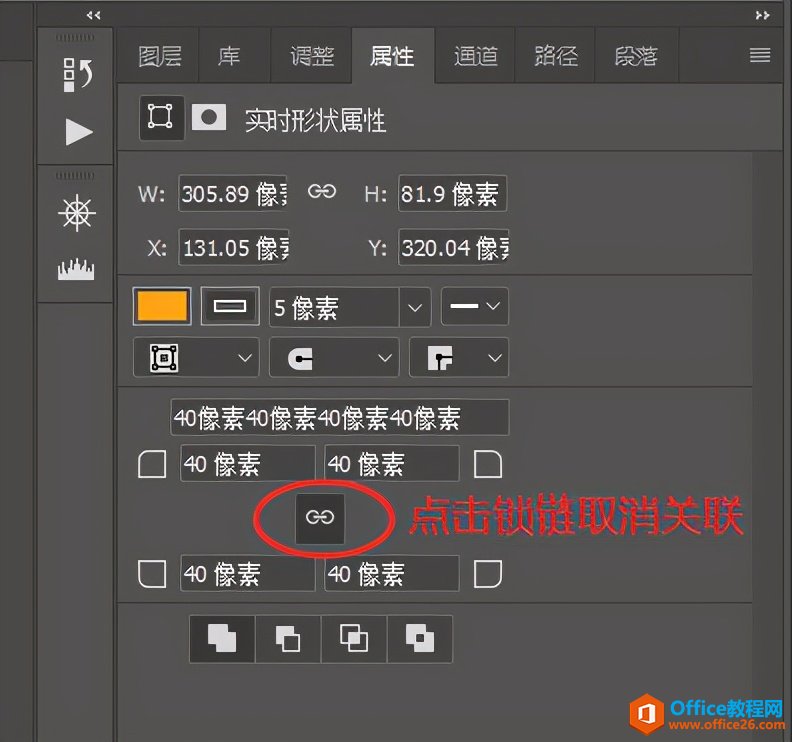This screenshot has width=792, height=742.
Task: Switch to the 调整 tab
Action: point(312,56)
